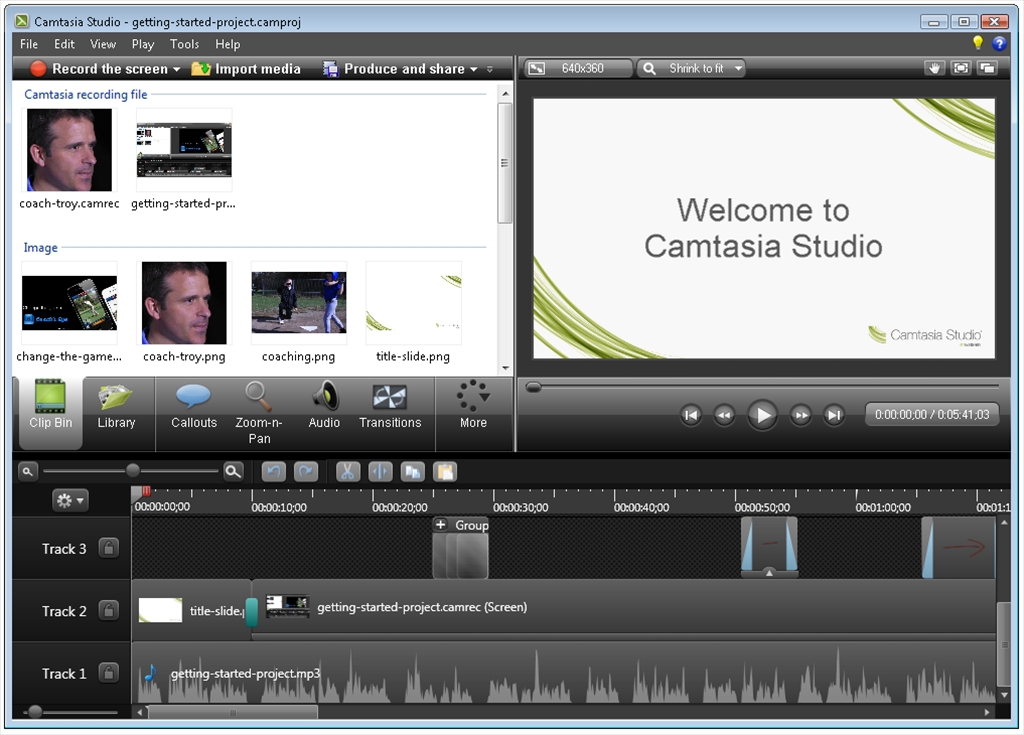Open the timeline gear options menu
The width and height of the screenshot is (1024, 735).
(x=70, y=500)
